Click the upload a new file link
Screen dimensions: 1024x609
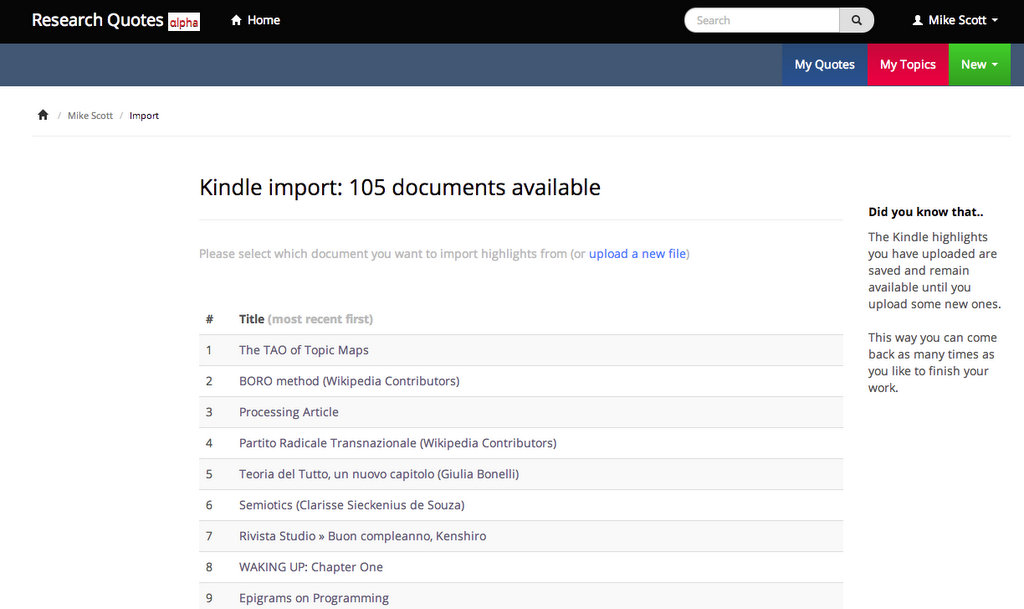[x=637, y=253]
